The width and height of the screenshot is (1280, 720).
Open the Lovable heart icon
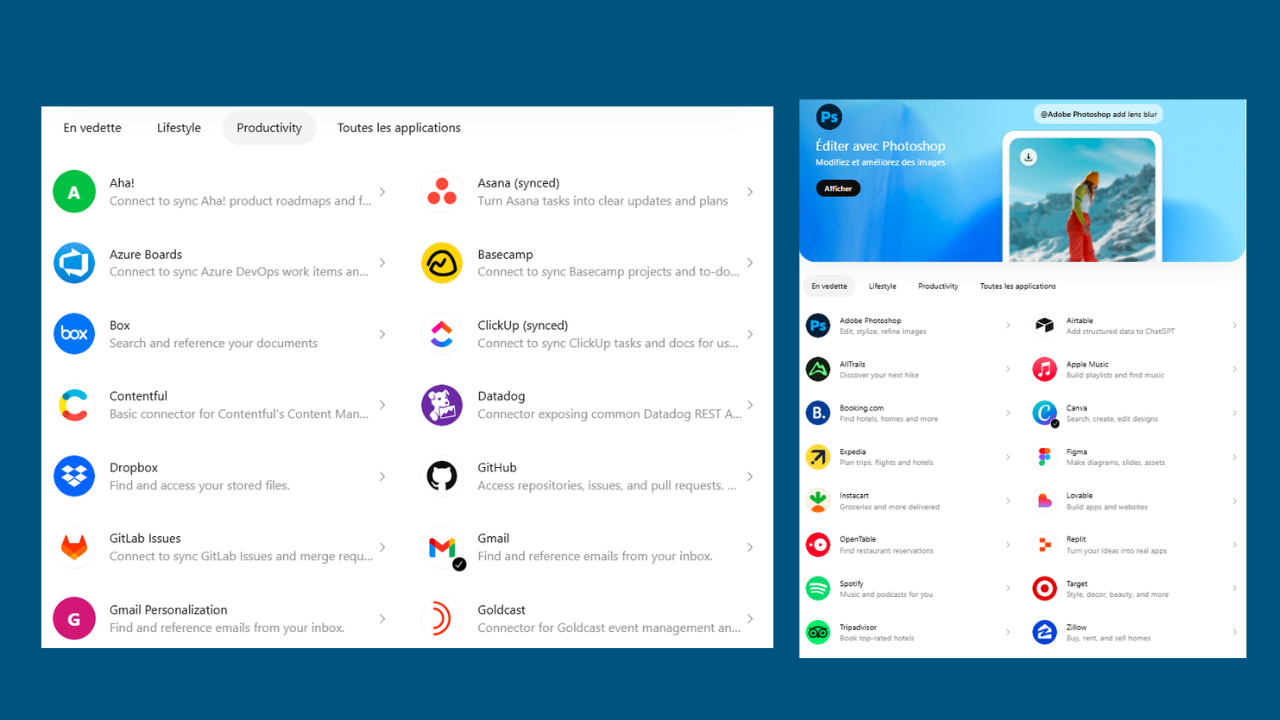point(1045,501)
